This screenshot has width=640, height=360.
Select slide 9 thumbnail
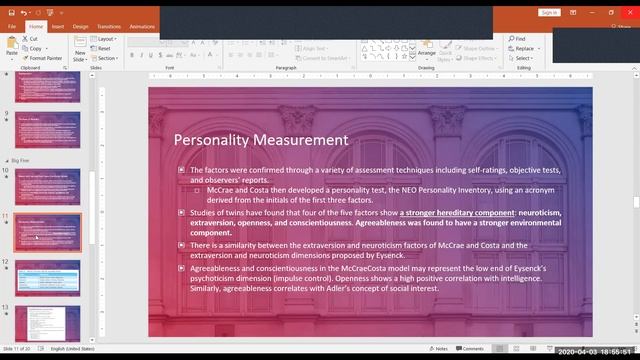pos(48,130)
